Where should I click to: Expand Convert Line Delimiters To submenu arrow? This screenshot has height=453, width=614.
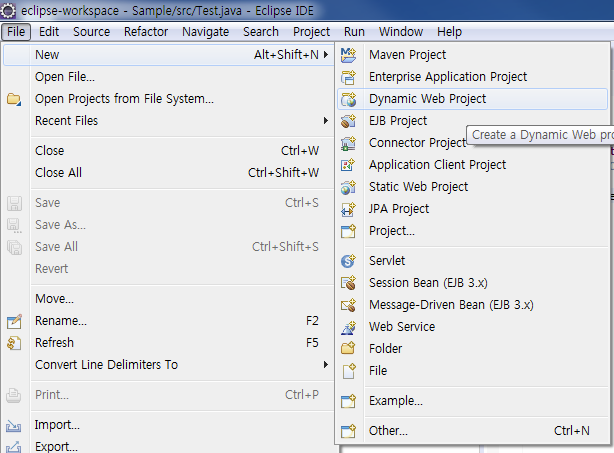point(325,365)
